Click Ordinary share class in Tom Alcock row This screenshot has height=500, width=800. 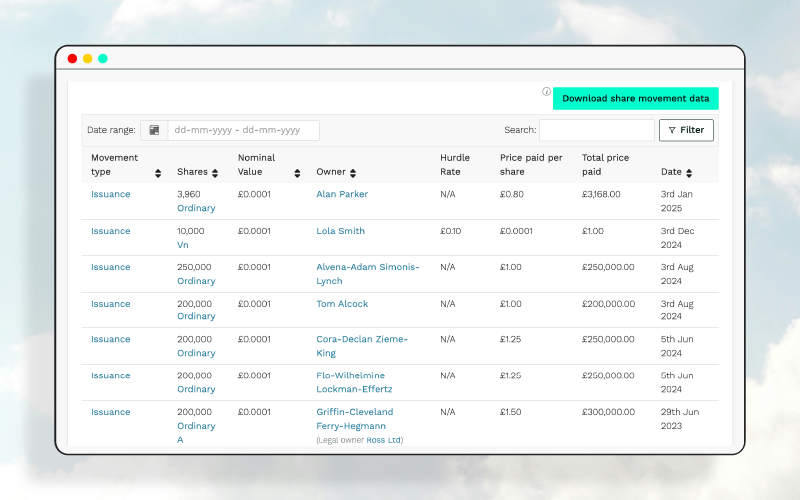coord(196,316)
